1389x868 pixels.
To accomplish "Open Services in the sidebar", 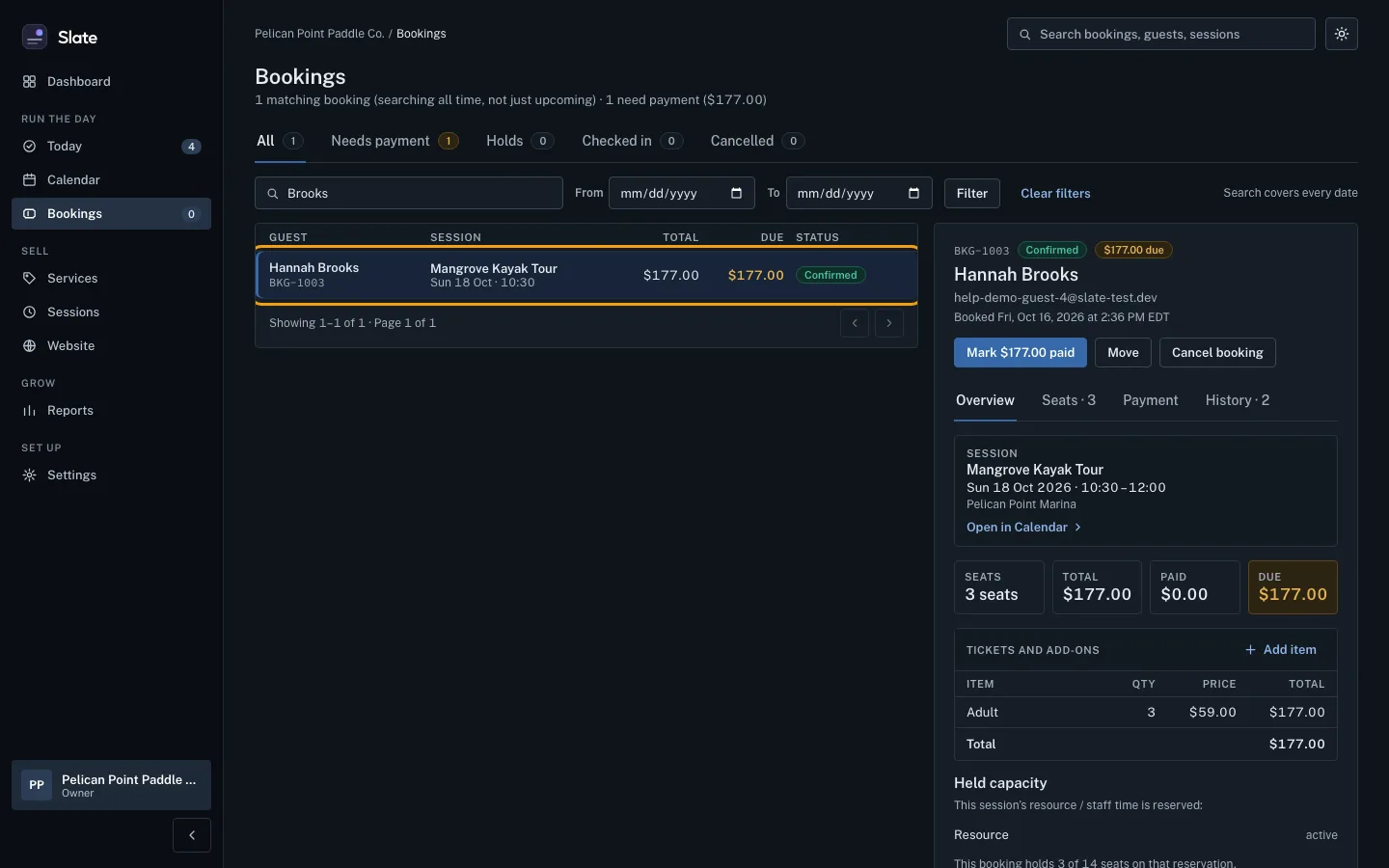I will click(x=111, y=279).
